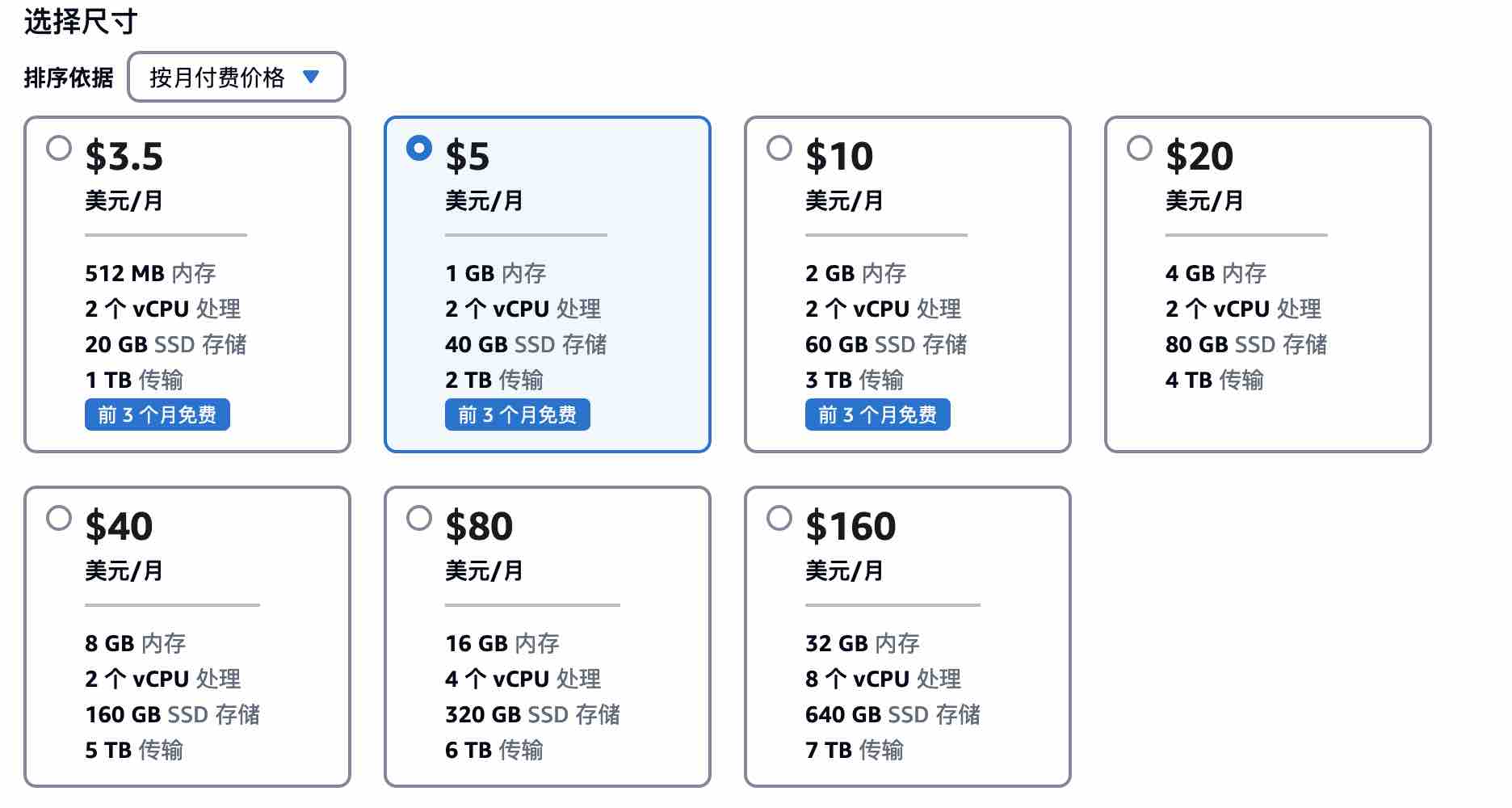Click the 排序依据 label
The width and height of the screenshot is (1512, 808).
(x=69, y=78)
